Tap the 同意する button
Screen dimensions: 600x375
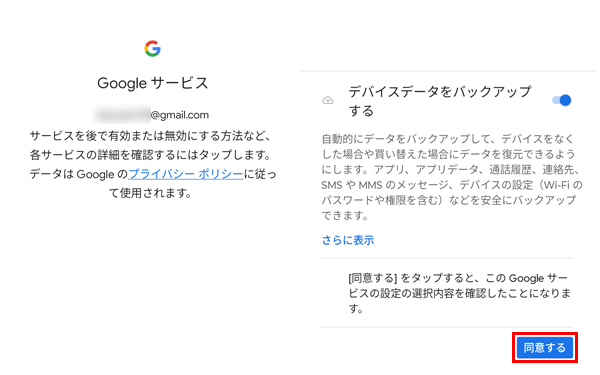pos(545,348)
